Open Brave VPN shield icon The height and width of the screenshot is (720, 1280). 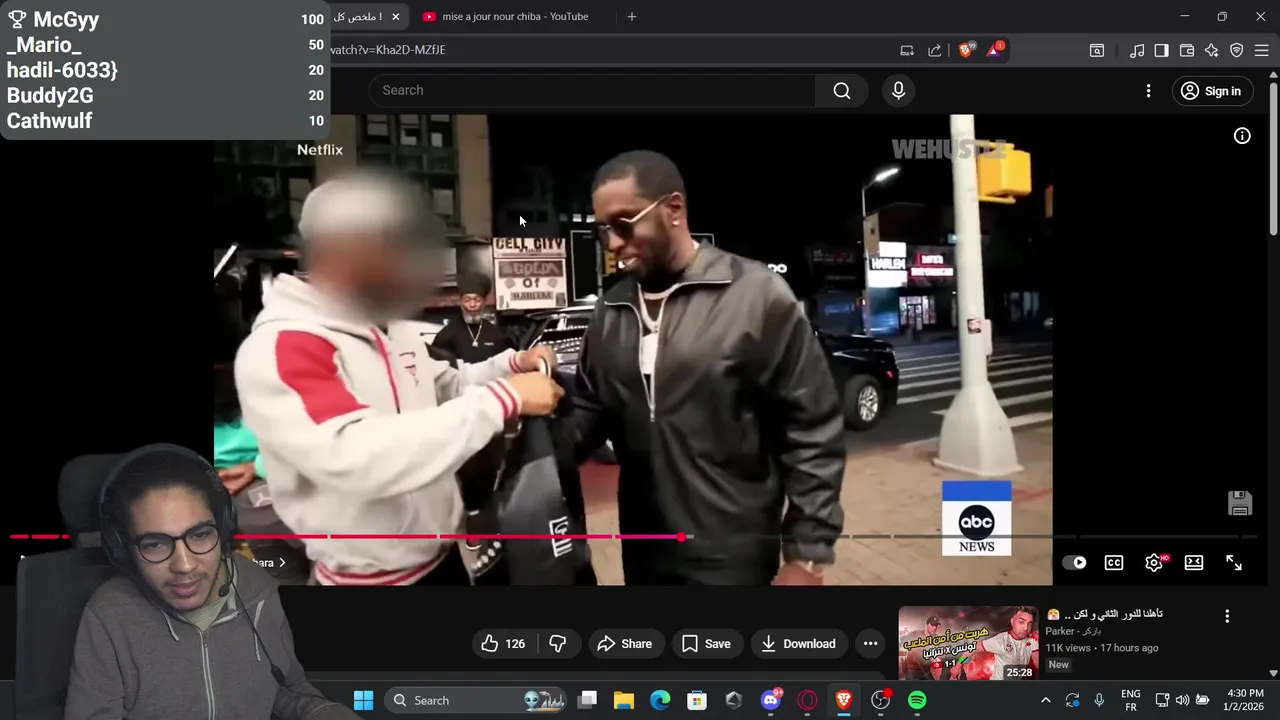coord(1237,50)
